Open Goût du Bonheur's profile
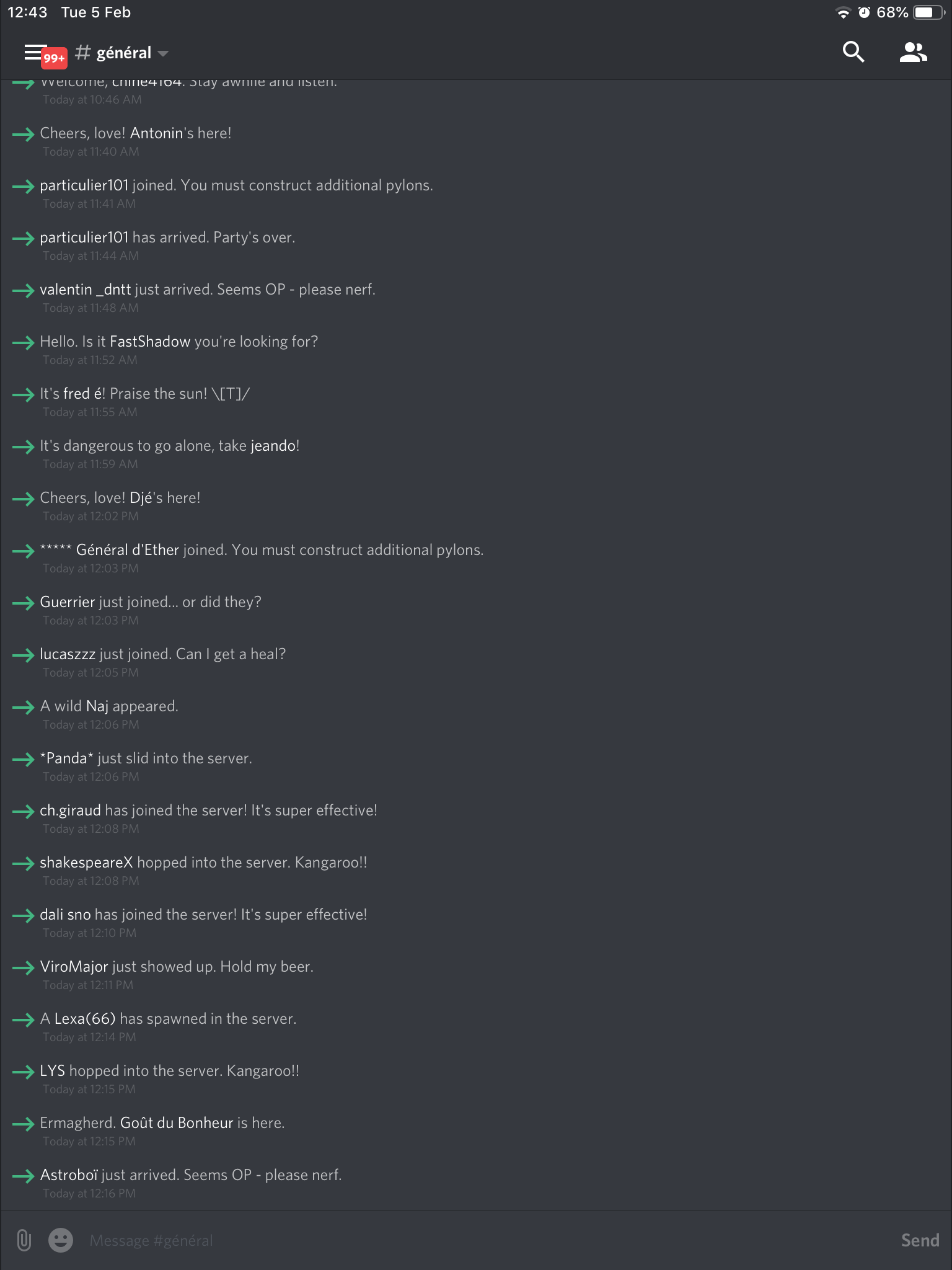The height and width of the screenshot is (1270, 952). (x=177, y=1123)
